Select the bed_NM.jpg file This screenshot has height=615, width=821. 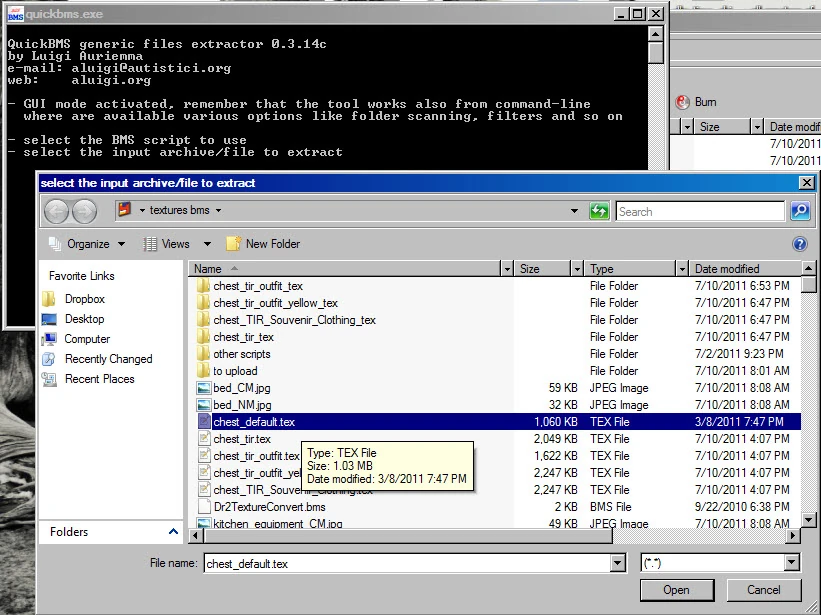click(242, 405)
